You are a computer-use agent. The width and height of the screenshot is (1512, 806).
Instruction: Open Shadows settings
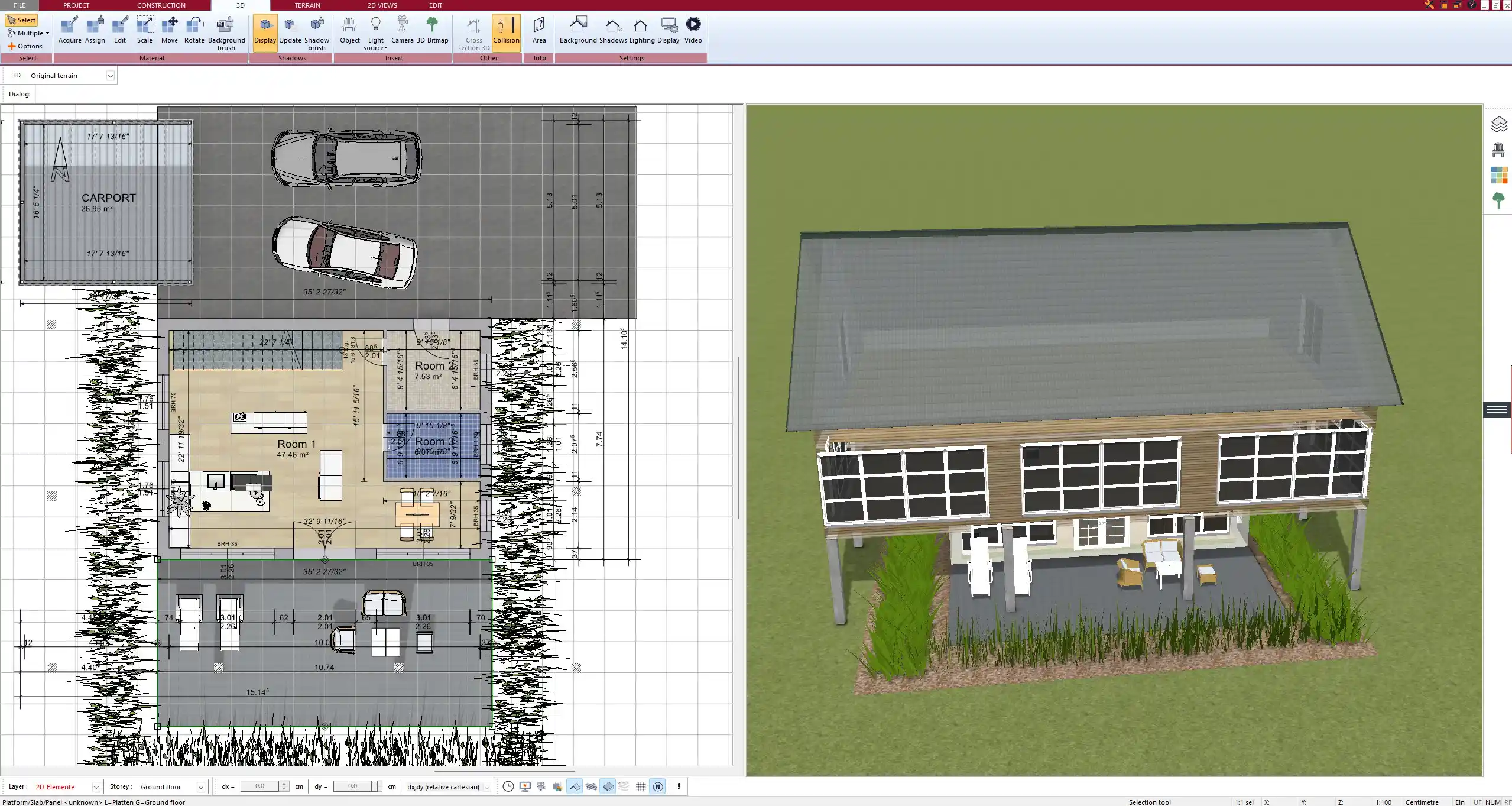613,31
